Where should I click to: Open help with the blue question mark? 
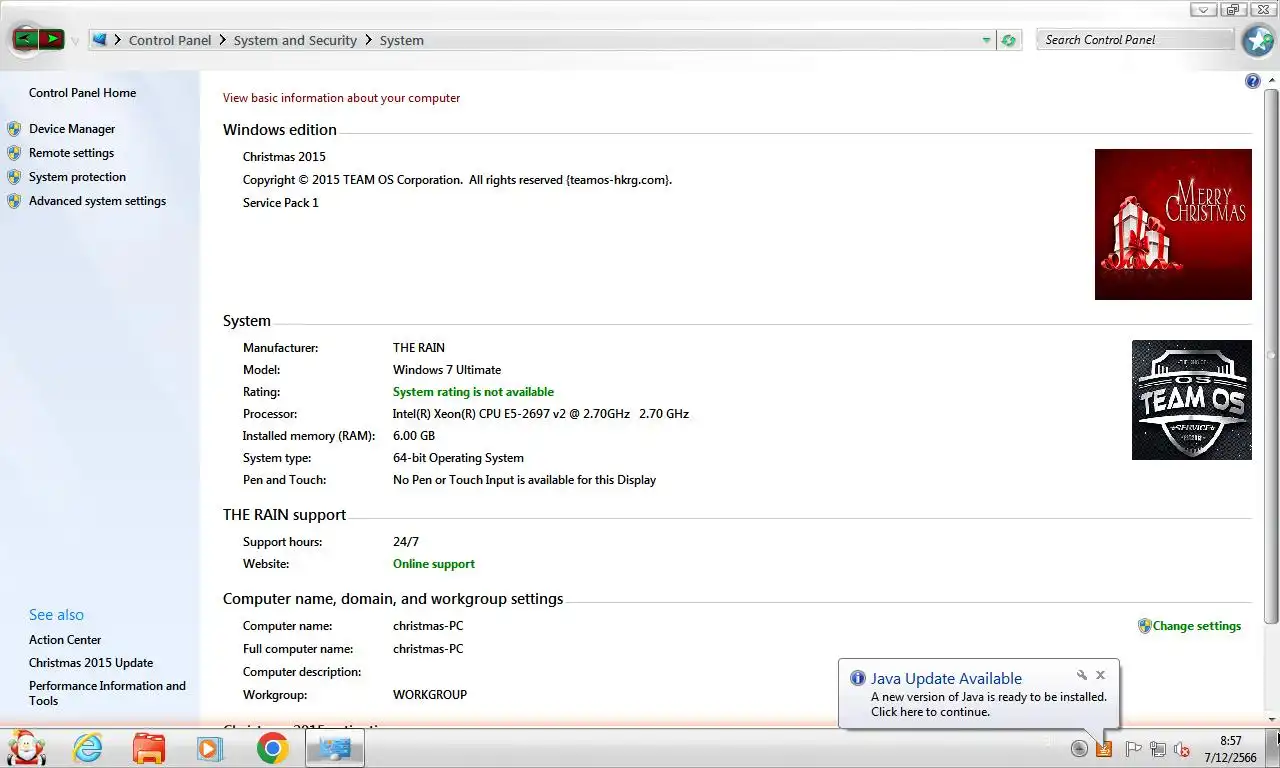[1252, 81]
